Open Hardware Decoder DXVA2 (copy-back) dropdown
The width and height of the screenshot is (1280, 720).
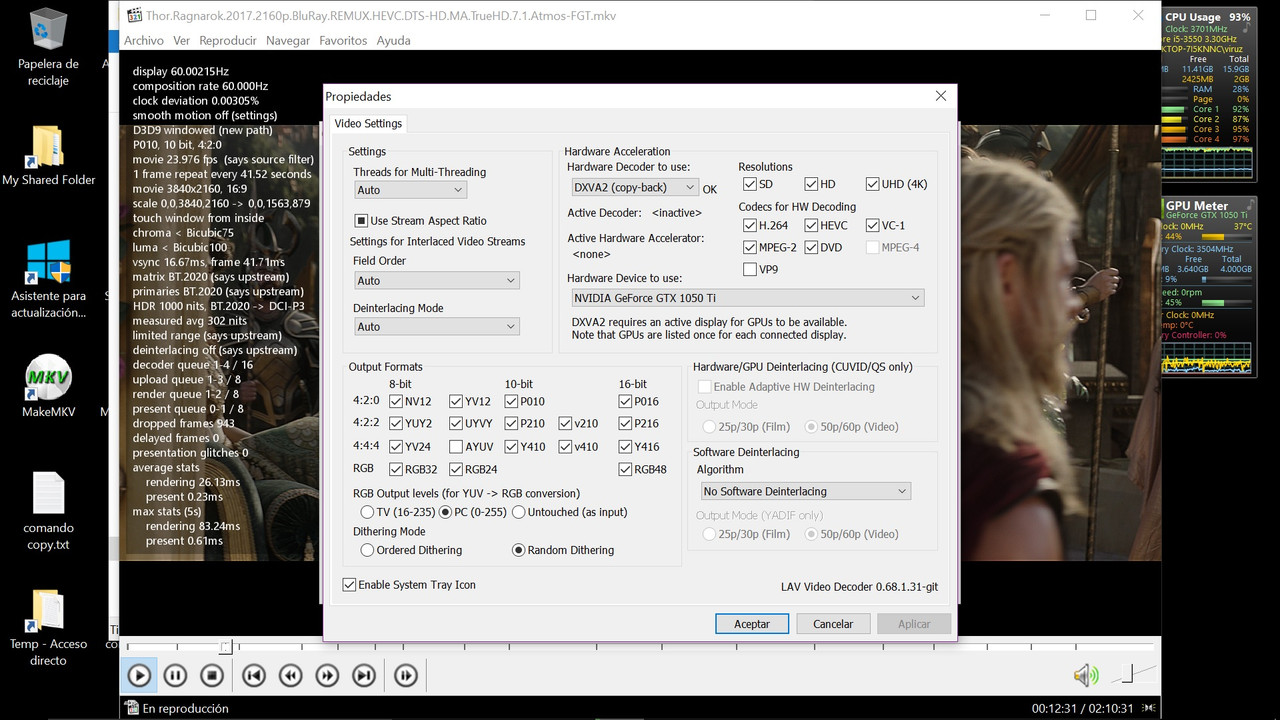coord(634,188)
